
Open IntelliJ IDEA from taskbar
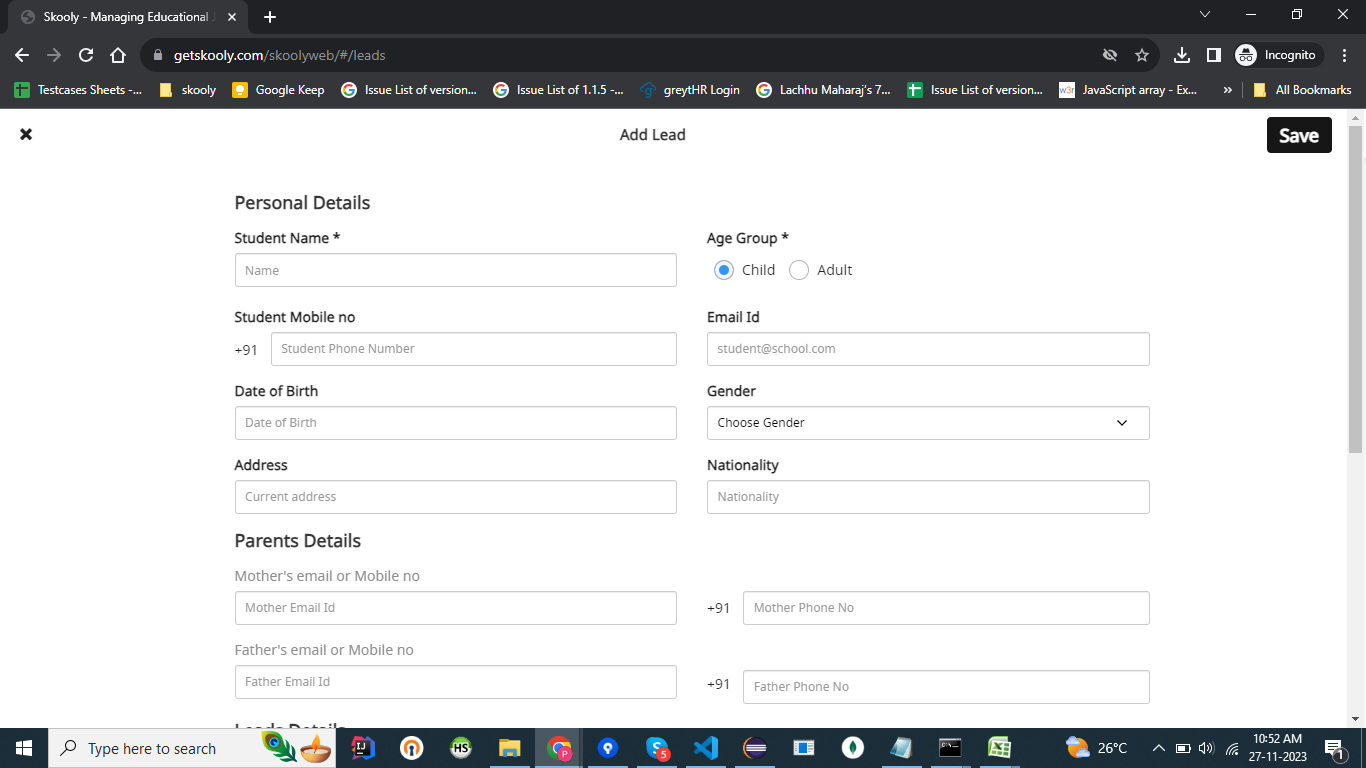pyautogui.click(x=363, y=748)
